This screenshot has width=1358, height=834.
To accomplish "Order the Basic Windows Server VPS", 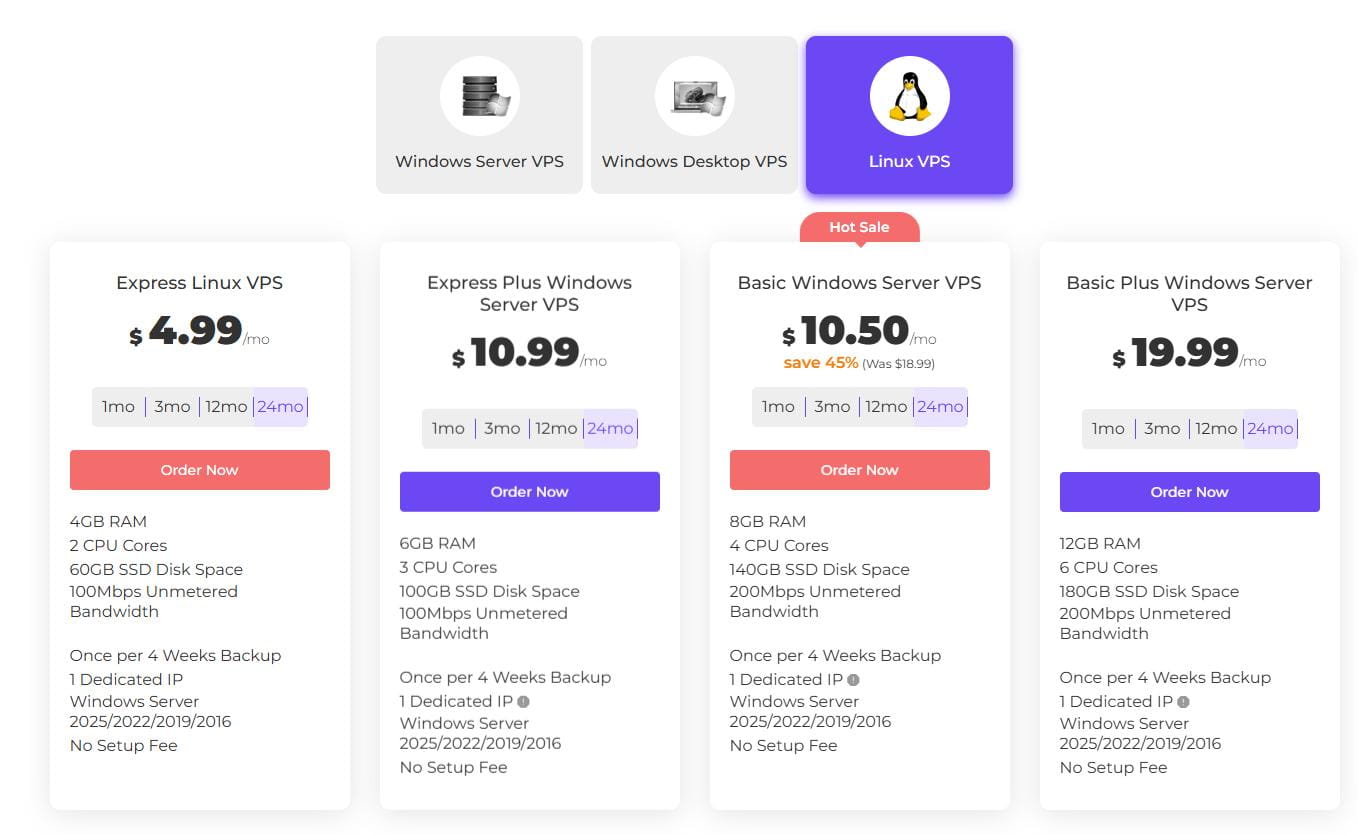I will click(859, 470).
